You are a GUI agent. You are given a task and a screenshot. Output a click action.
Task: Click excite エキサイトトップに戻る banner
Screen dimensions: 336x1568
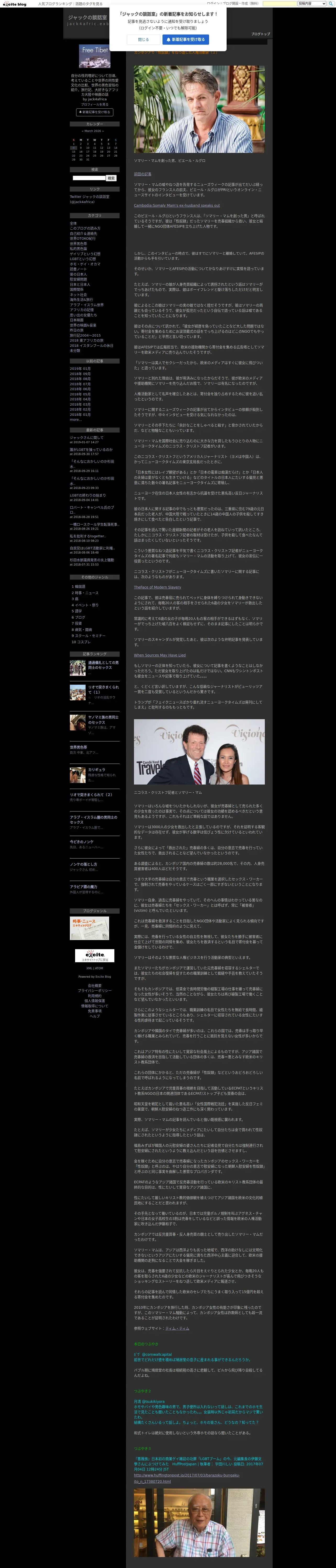tap(94, 956)
